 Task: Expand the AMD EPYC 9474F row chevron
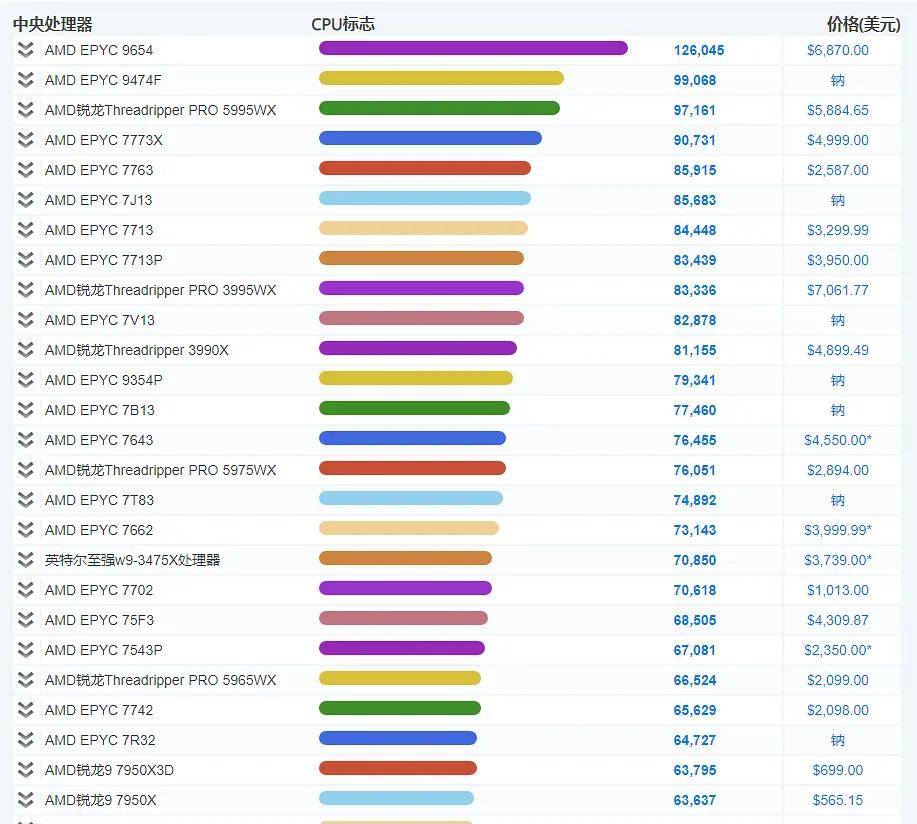(25, 80)
